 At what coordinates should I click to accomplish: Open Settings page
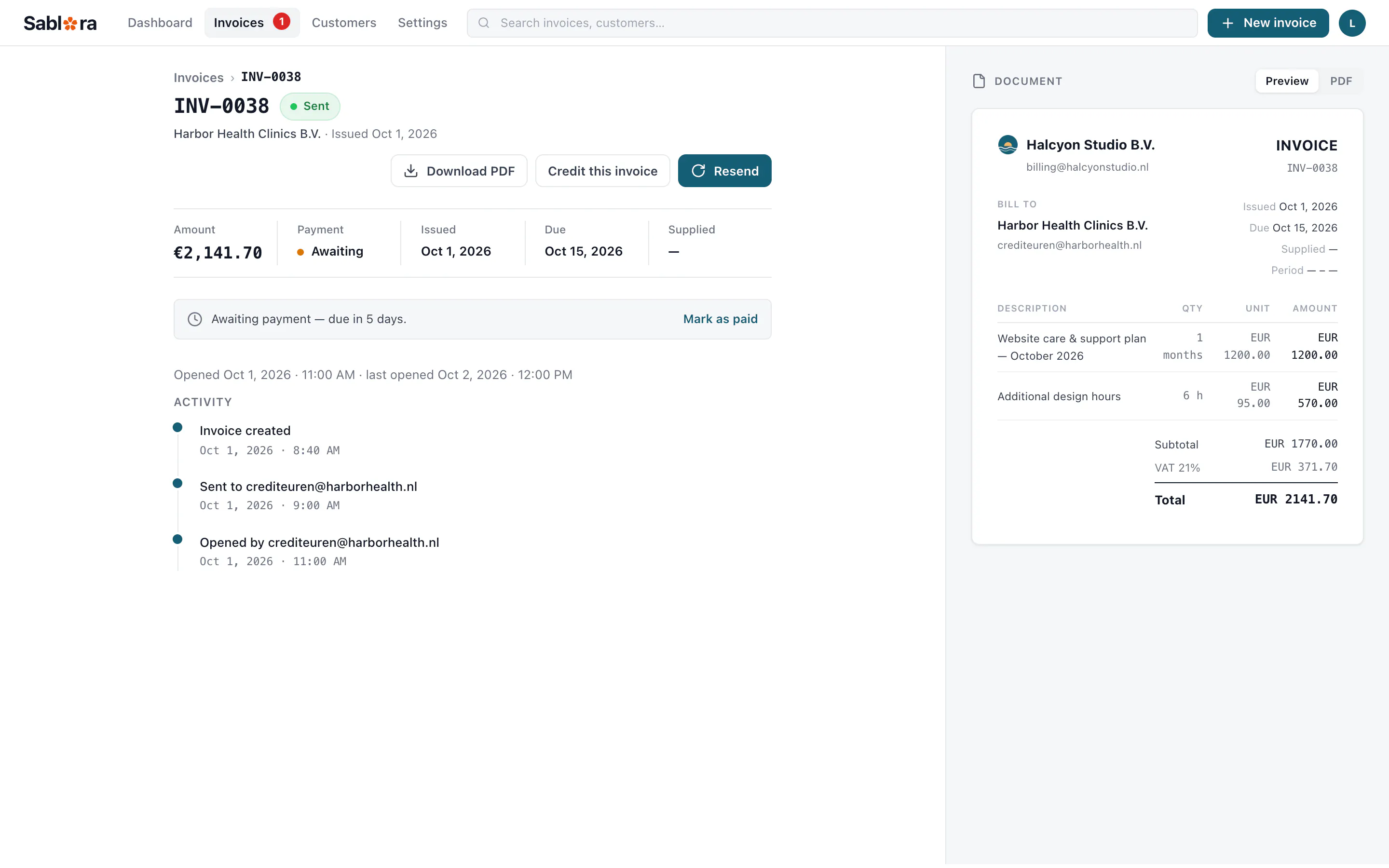pos(422,23)
